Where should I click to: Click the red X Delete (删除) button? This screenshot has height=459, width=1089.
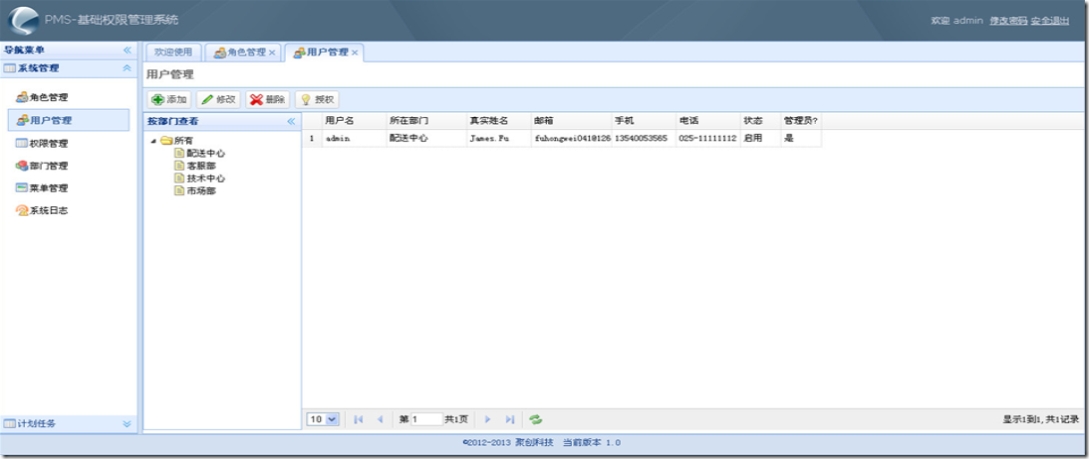(x=268, y=99)
